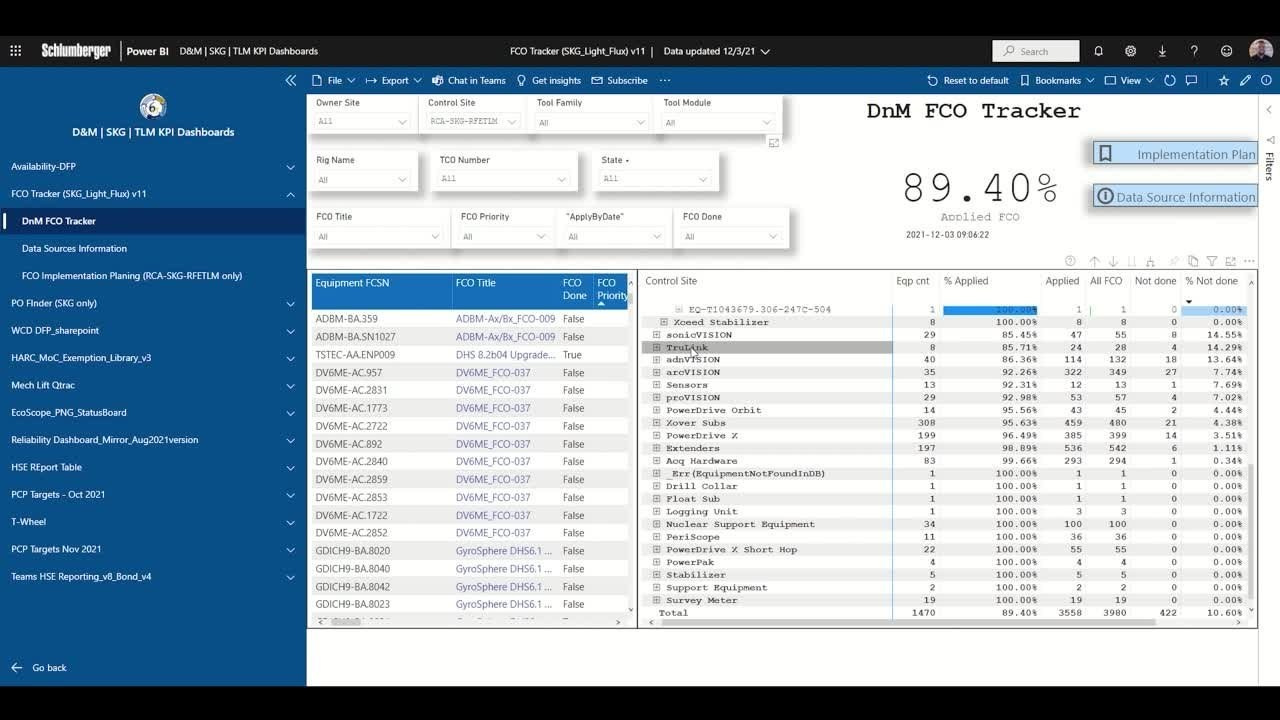Open the app launcher grid icon
This screenshot has width=1280, height=720.
click(x=15, y=51)
